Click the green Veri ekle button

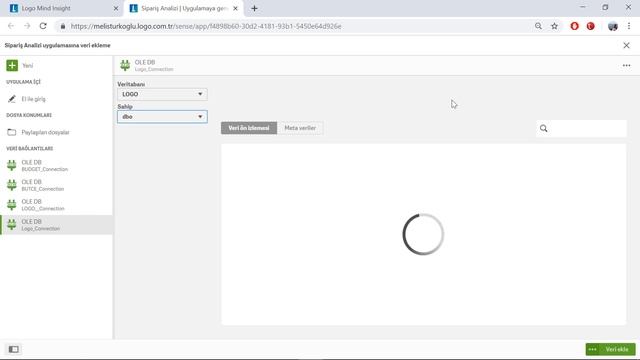pyautogui.click(x=611, y=349)
